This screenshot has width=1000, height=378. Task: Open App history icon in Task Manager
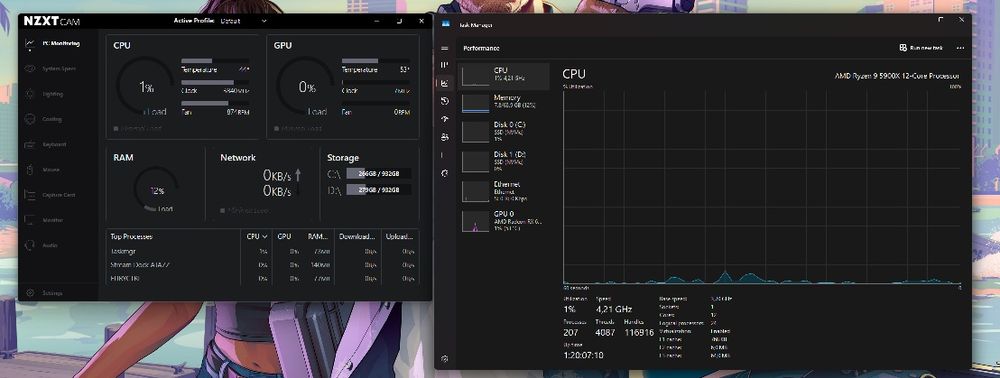[445, 101]
